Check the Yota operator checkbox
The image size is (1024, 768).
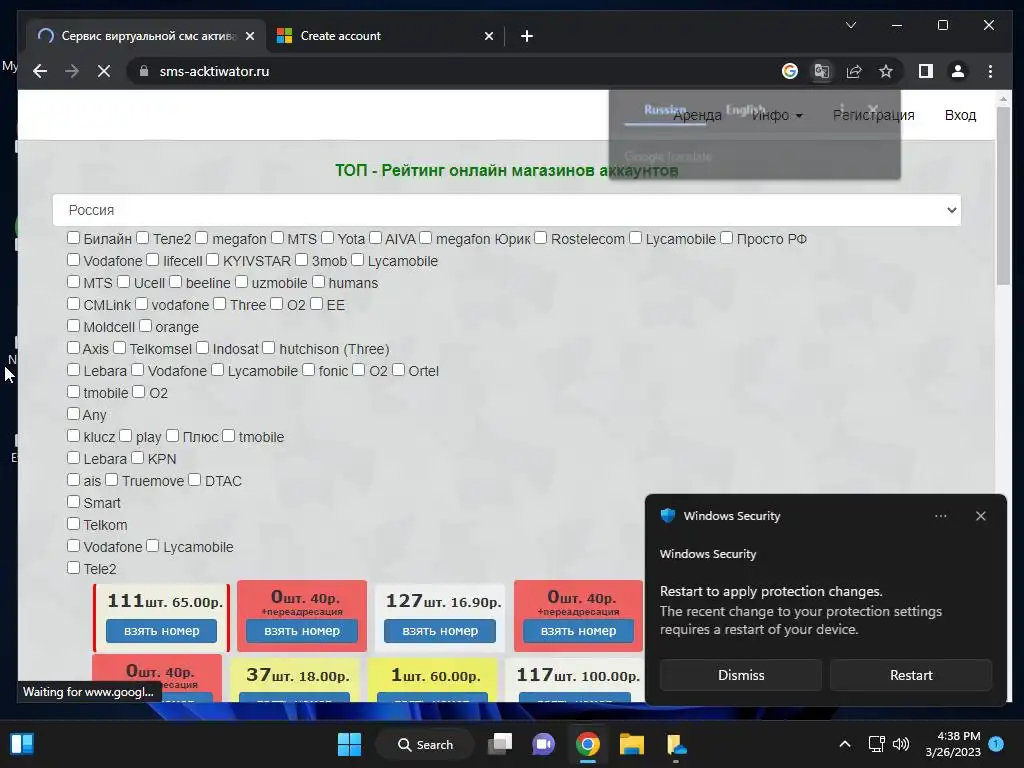(327, 238)
